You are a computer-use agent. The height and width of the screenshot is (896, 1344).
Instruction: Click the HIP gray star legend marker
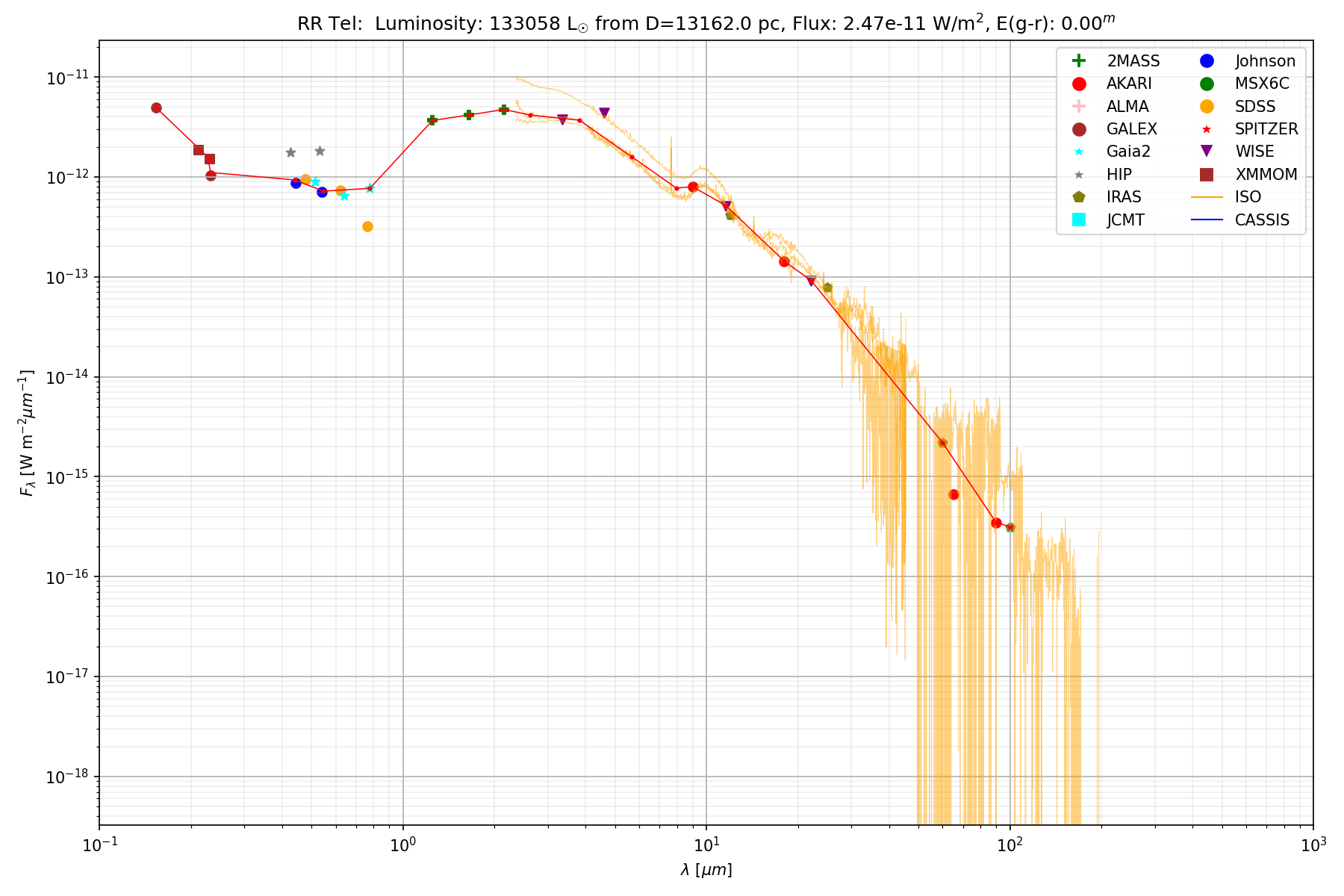[1078, 174]
